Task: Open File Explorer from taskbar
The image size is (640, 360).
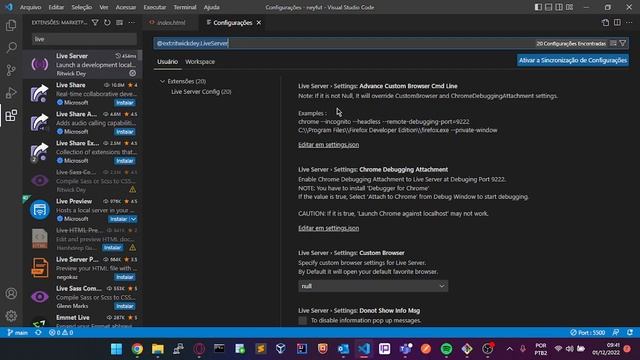Action: [x=158, y=349]
